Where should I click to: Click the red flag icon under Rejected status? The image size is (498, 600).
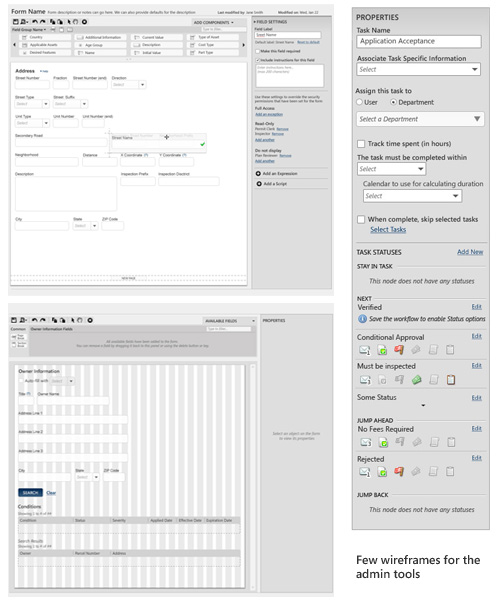coord(399,471)
